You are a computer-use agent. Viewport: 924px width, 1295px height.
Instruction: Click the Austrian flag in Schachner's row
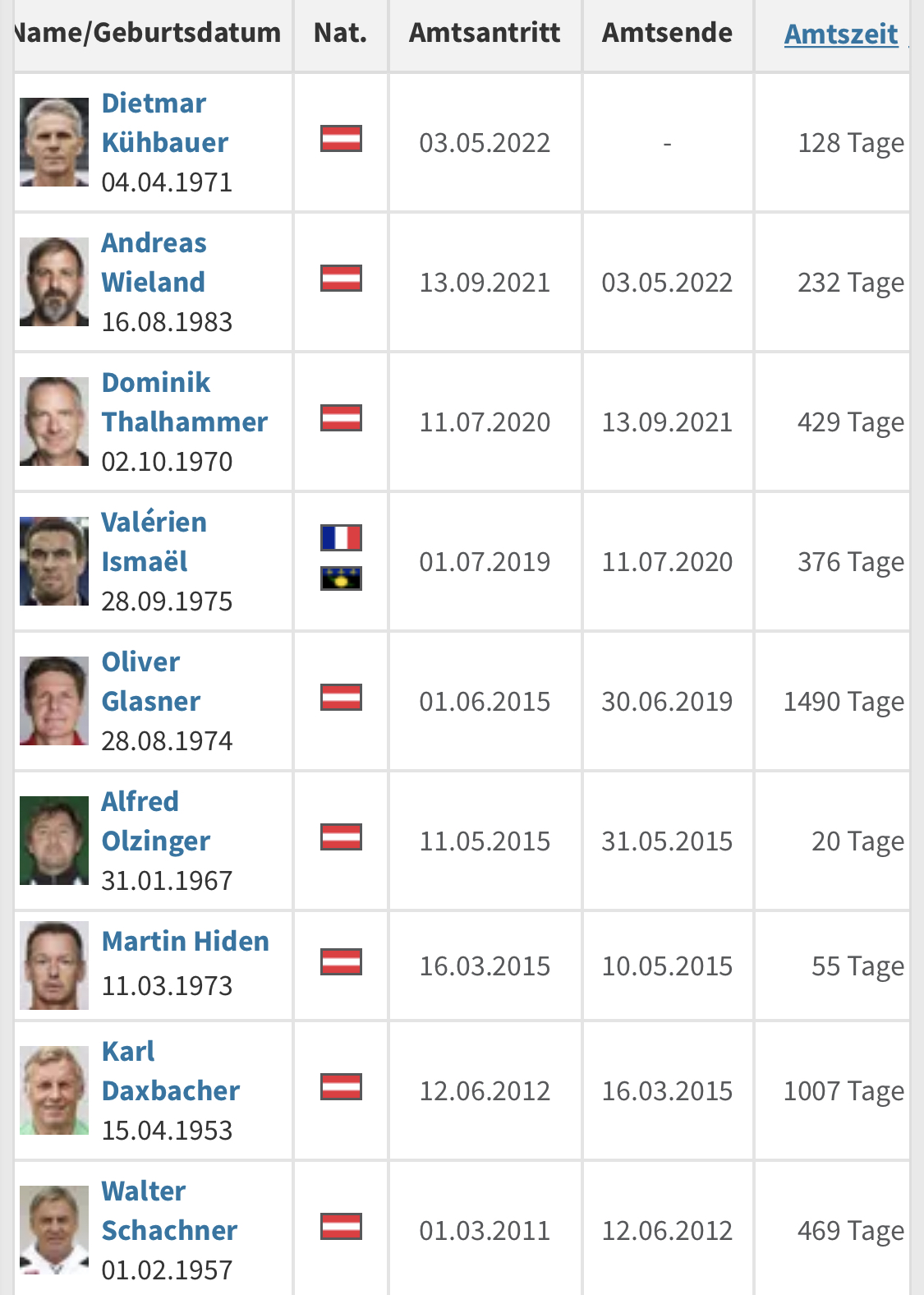click(341, 1227)
